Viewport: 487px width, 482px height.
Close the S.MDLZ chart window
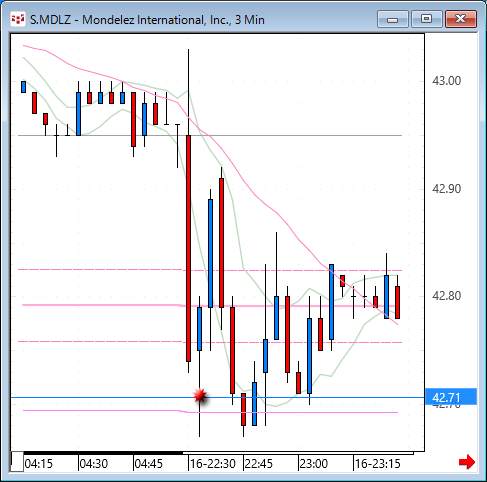click(x=461, y=19)
